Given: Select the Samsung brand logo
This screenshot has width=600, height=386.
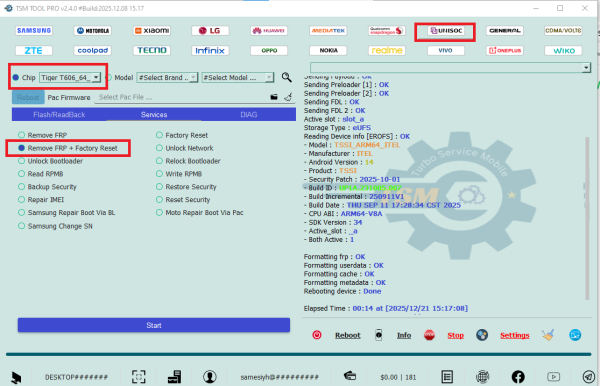Looking at the screenshot, I should (x=34, y=31).
